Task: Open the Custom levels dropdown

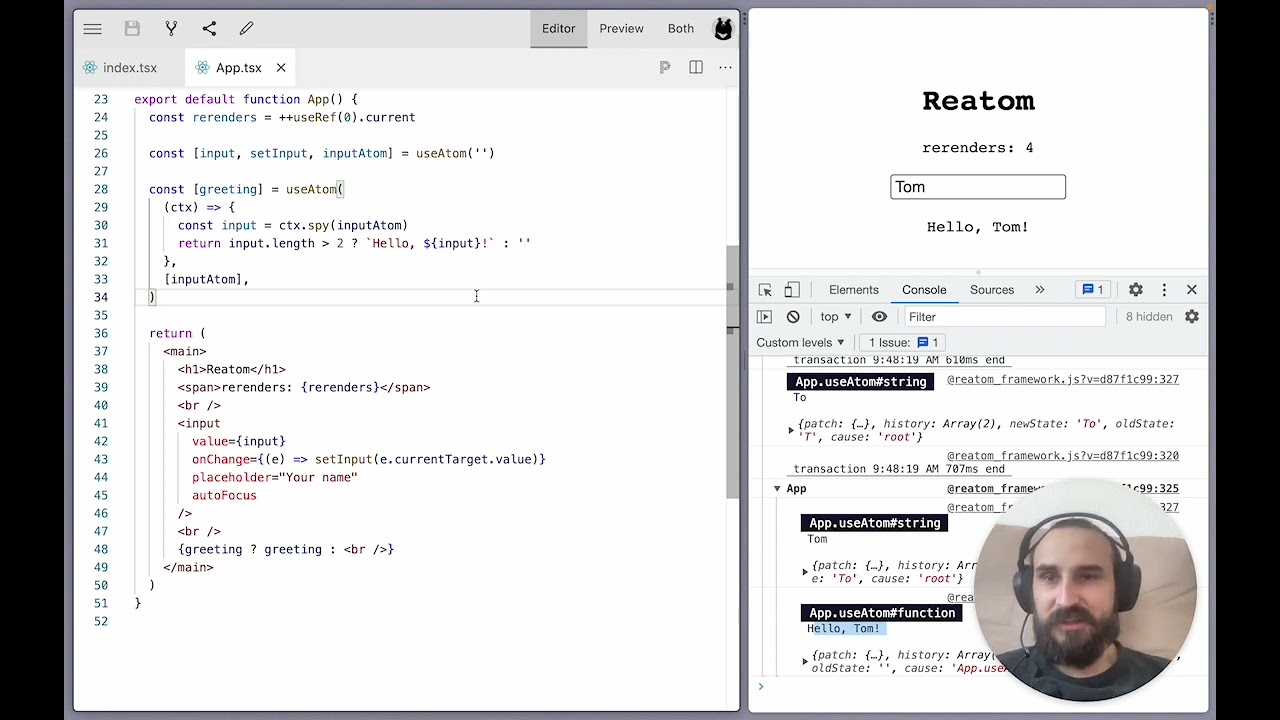Action: click(x=800, y=343)
